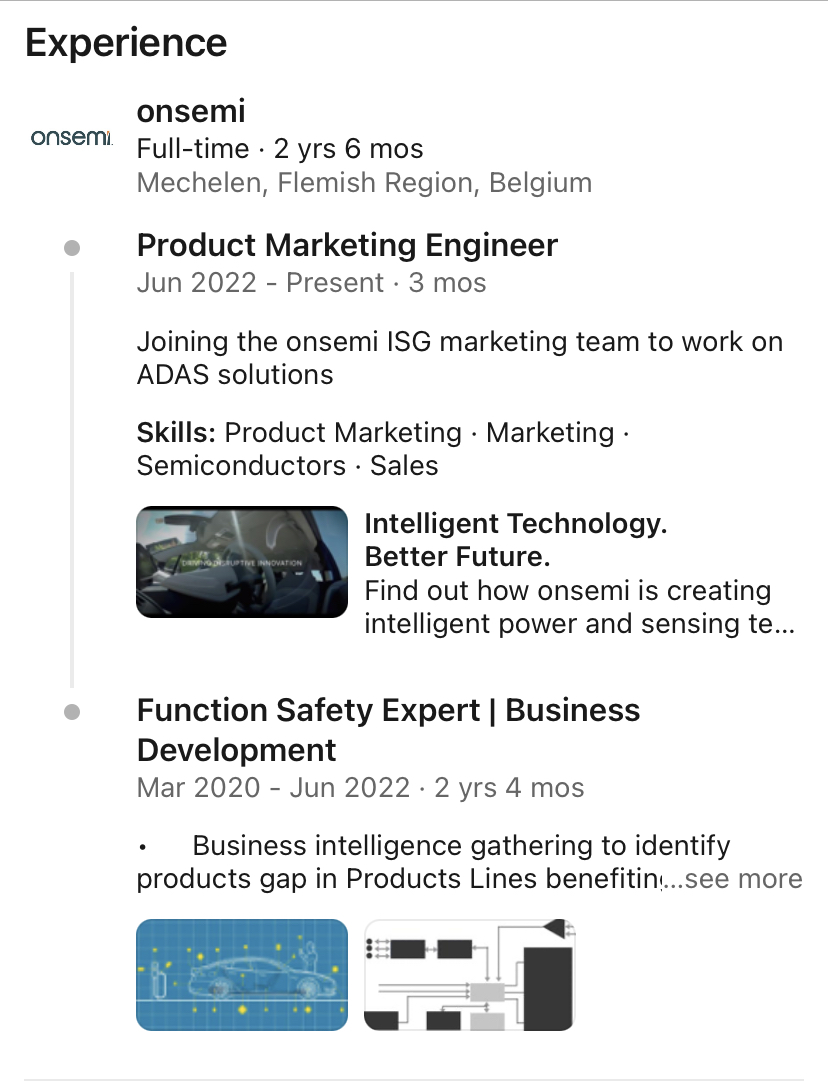This screenshot has width=828, height=1082.
Task: Click the onsemi company logo
Action: tap(71, 137)
